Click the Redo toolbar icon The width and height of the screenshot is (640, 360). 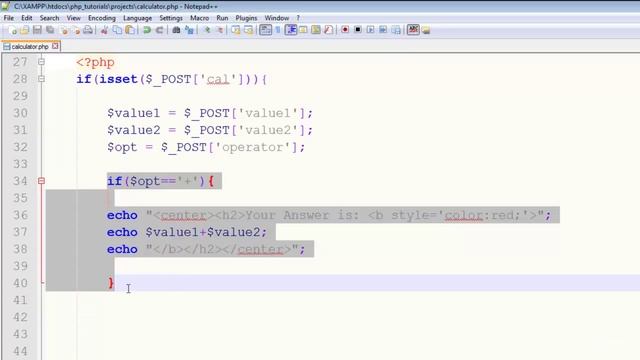[x=160, y=30]
